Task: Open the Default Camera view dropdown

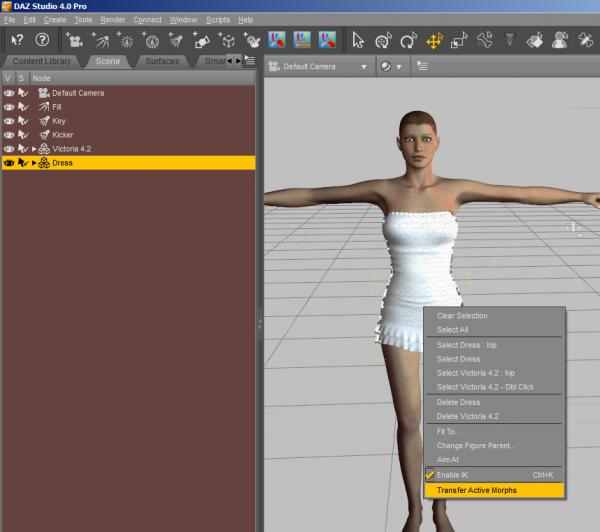Action: [364, 67]
